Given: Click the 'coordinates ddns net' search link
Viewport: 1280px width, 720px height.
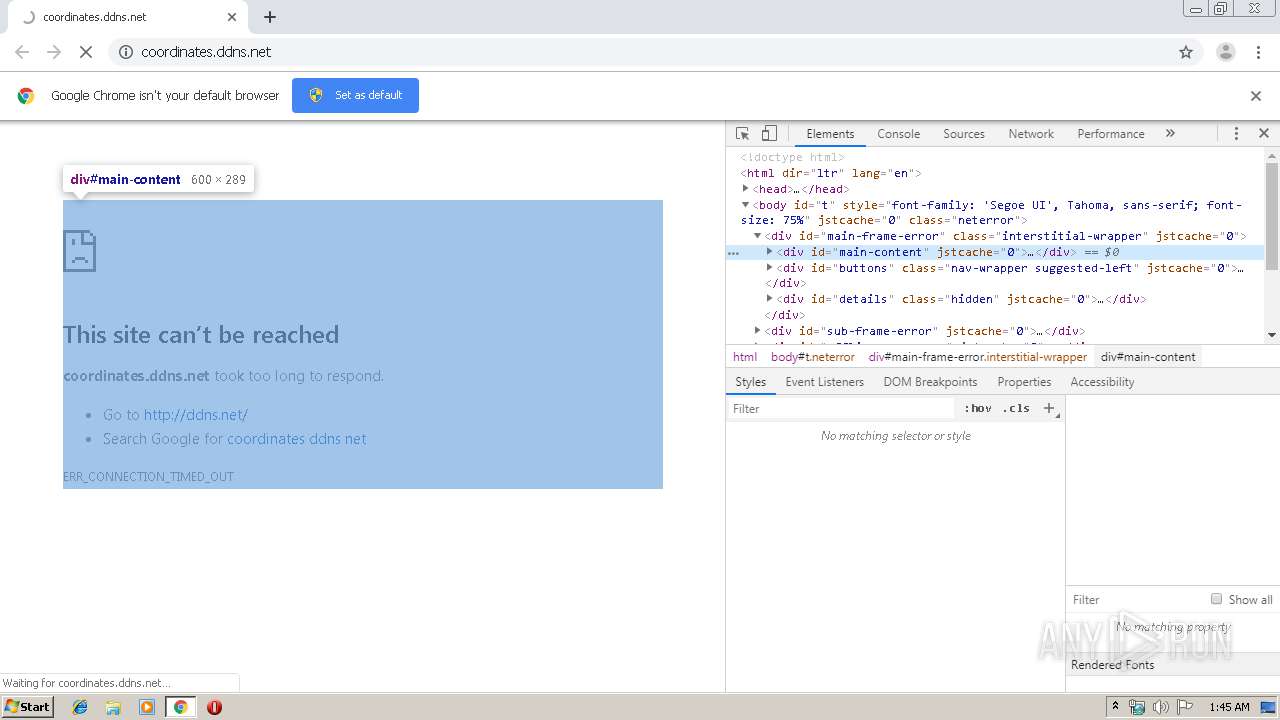Looking at the screenshot, I should click(296, 439).
